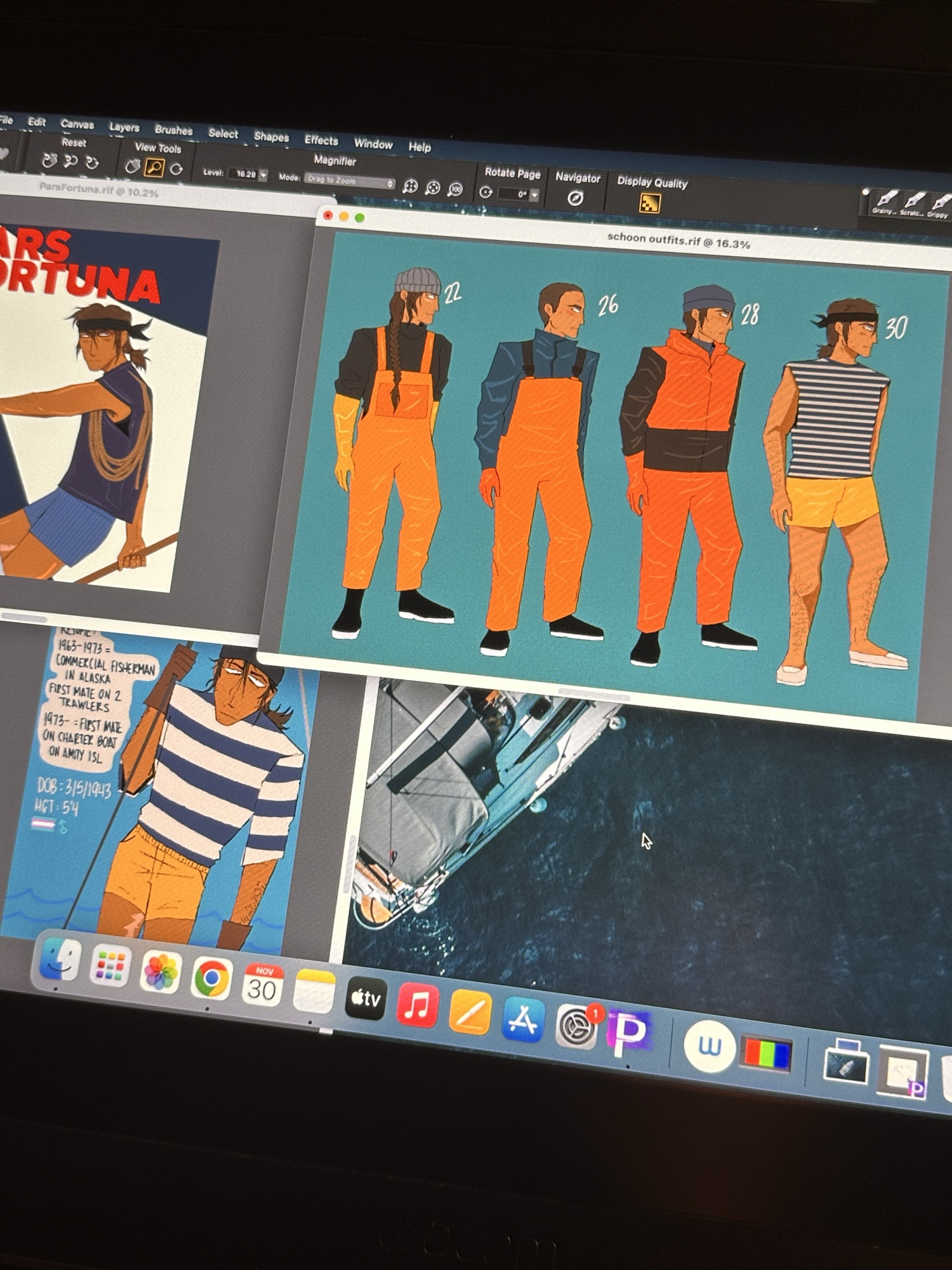Expand the zoom Level dropdown arrow
The image size is (952, 1270).
click(263, 175)
